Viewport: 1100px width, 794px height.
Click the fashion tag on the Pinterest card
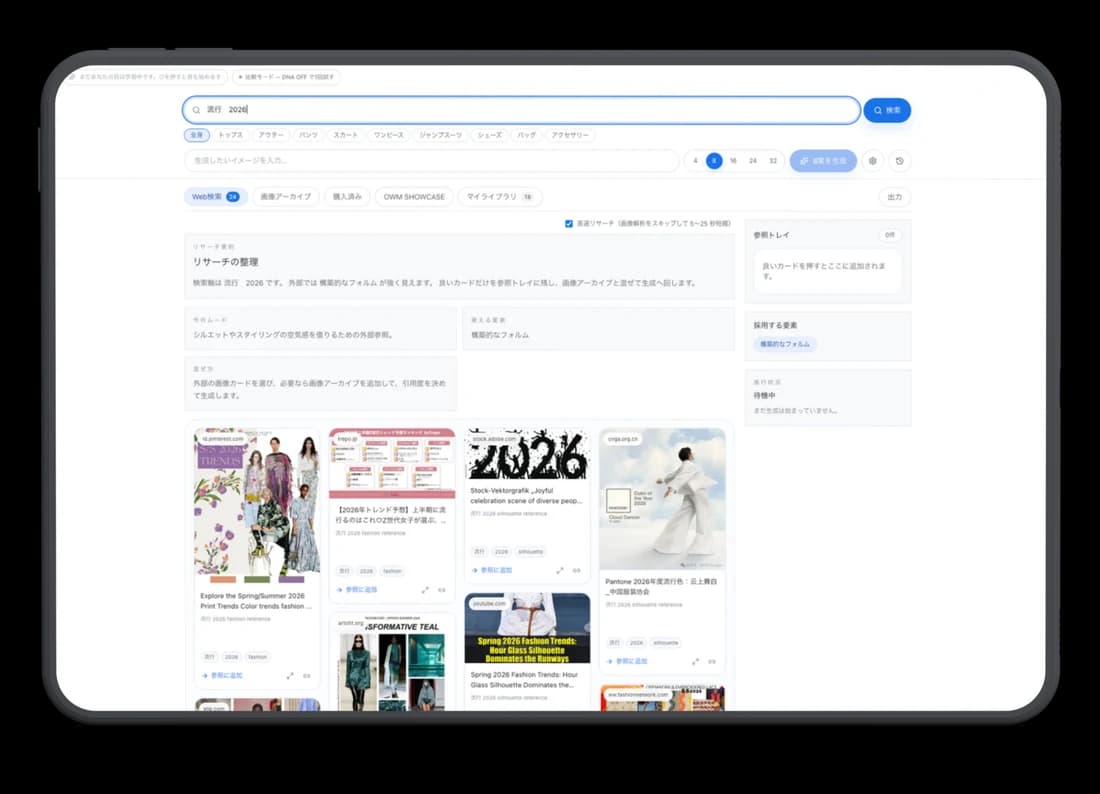pos(257,657)
